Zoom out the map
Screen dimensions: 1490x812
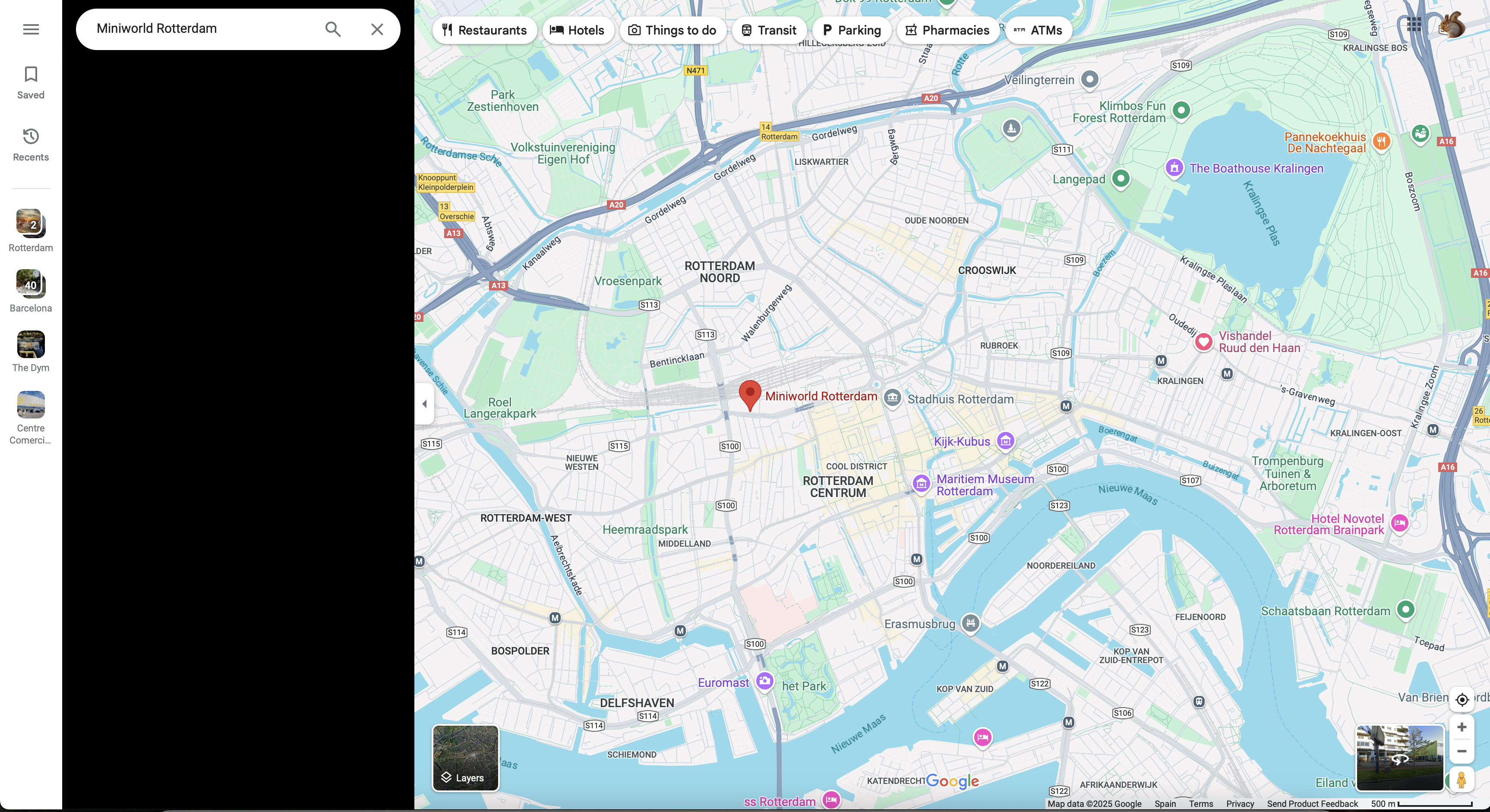[x=1462, y=751]
